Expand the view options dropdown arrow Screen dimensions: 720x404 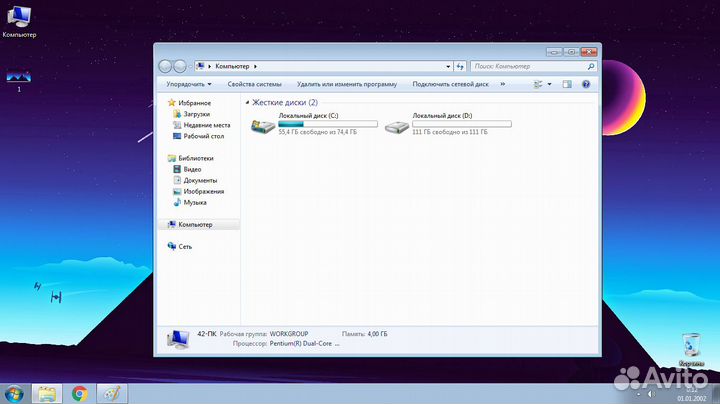point(550,85)
